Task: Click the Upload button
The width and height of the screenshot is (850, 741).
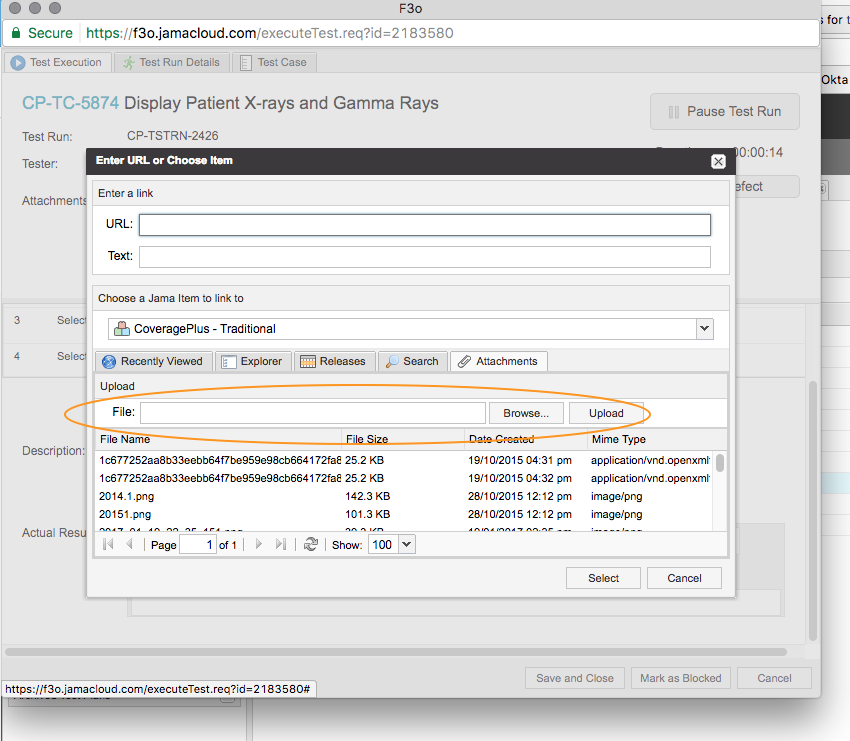Action: pyautogui.click(x=606, y=413)
